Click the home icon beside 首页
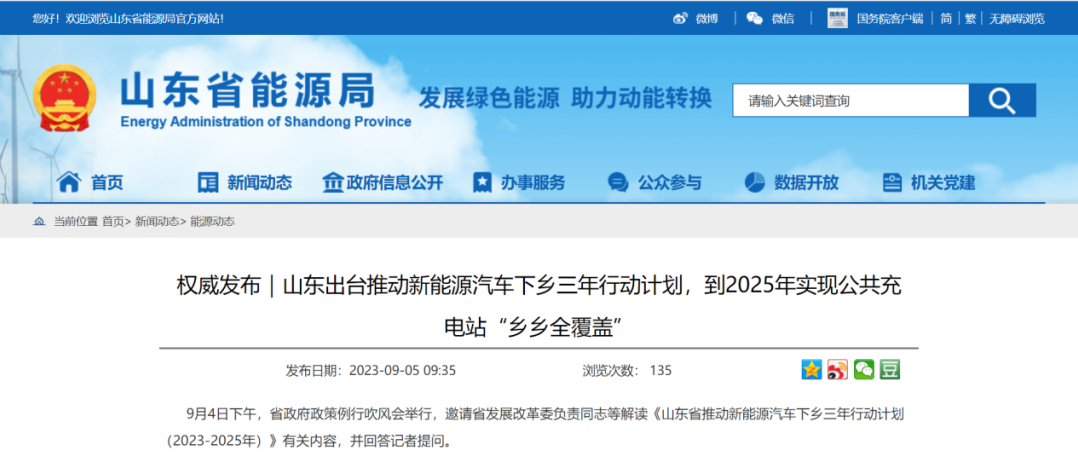The height and width of the screenshot is (455, 1078). 68,182
